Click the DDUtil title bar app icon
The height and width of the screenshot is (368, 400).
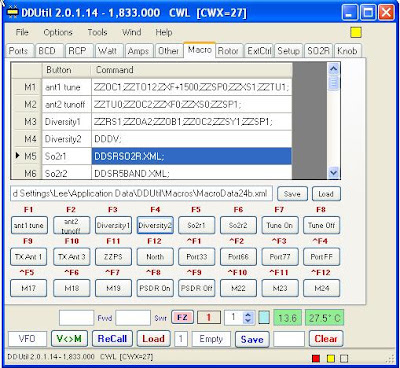coord(13,13)
